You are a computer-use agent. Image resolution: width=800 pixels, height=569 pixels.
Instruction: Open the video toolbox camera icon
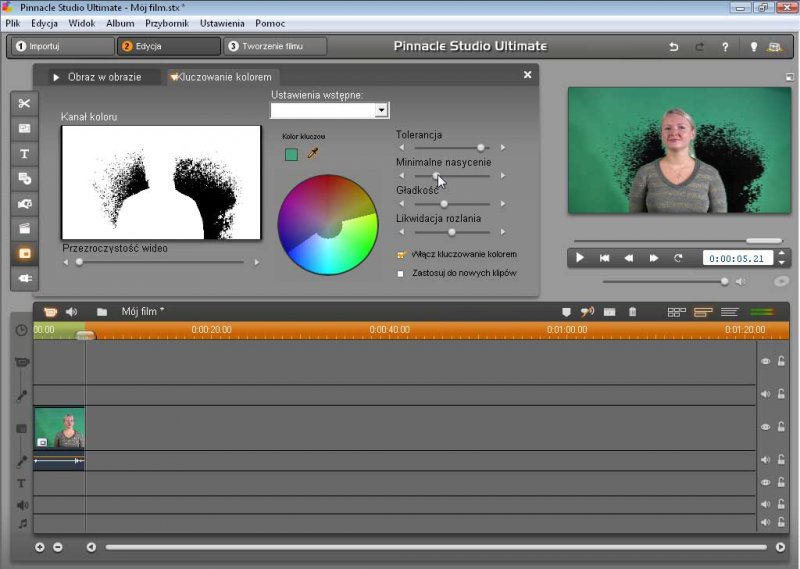tap(50, 311)
